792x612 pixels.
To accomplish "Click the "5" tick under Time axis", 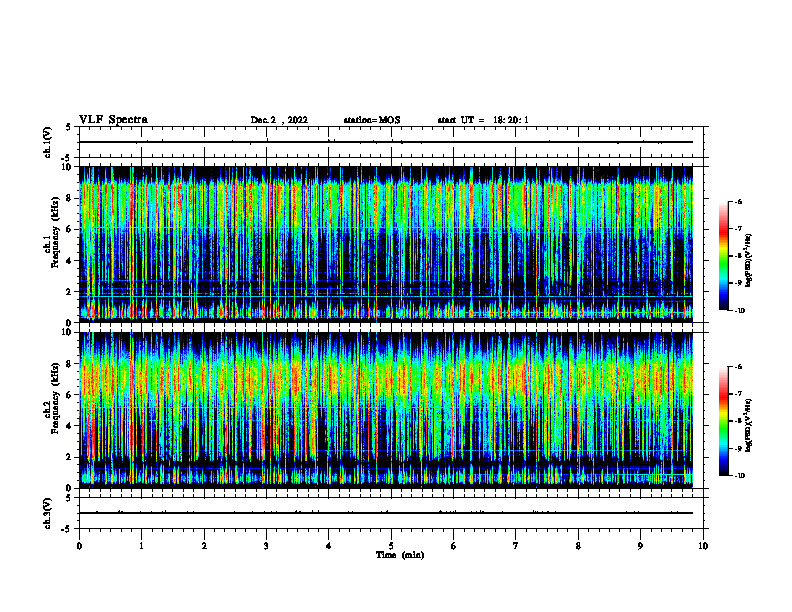I will pyautogui.click(x=391, y=546).
